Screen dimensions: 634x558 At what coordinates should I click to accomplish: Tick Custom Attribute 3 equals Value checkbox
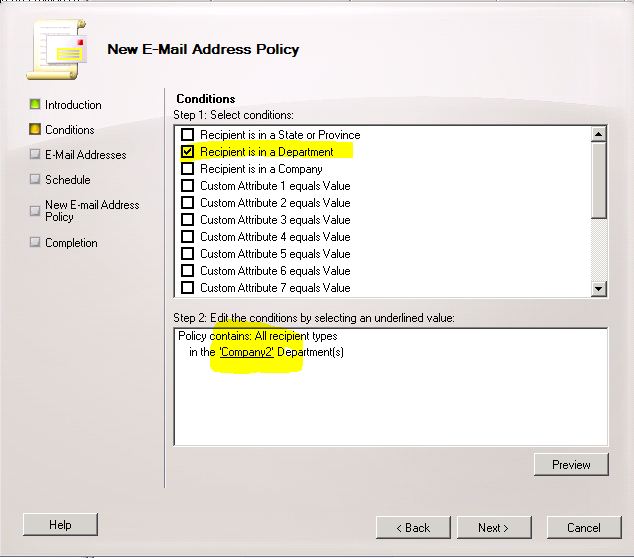[x=187, y=220]
